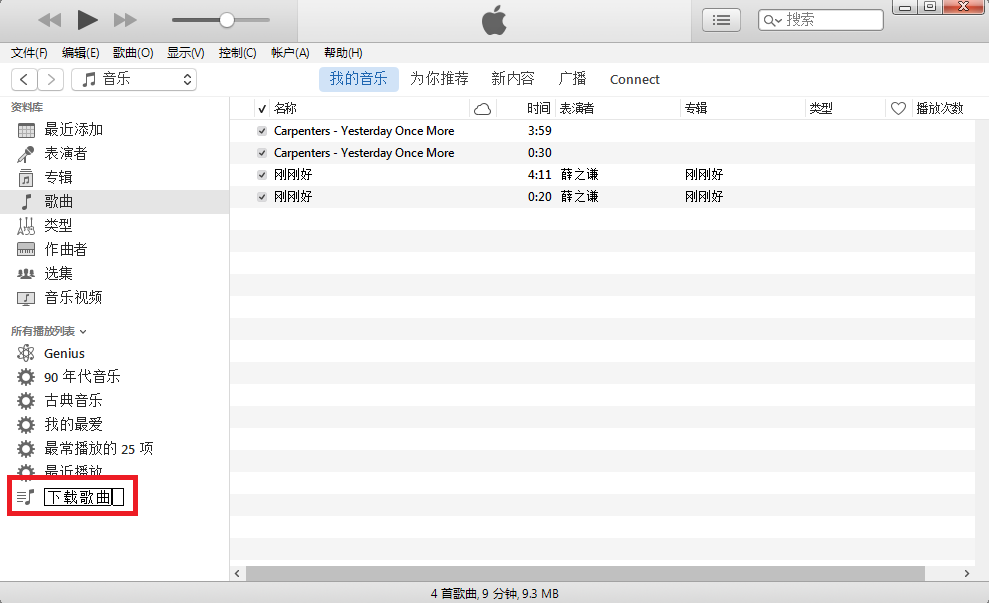Open the list view button in toolbar

coord(721,20)
